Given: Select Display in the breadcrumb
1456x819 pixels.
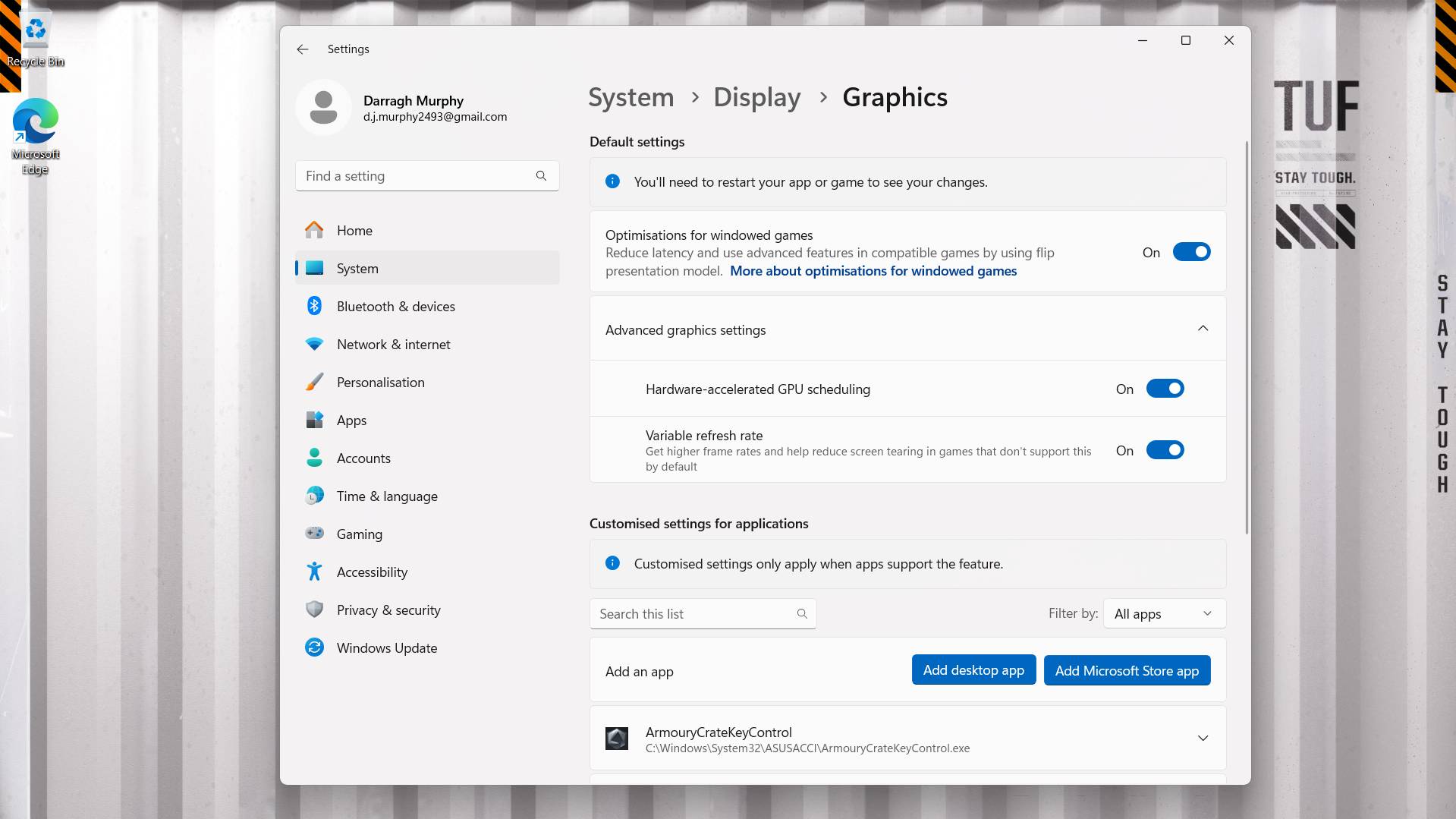Looking at the screenshot, I should coord(756,97).
